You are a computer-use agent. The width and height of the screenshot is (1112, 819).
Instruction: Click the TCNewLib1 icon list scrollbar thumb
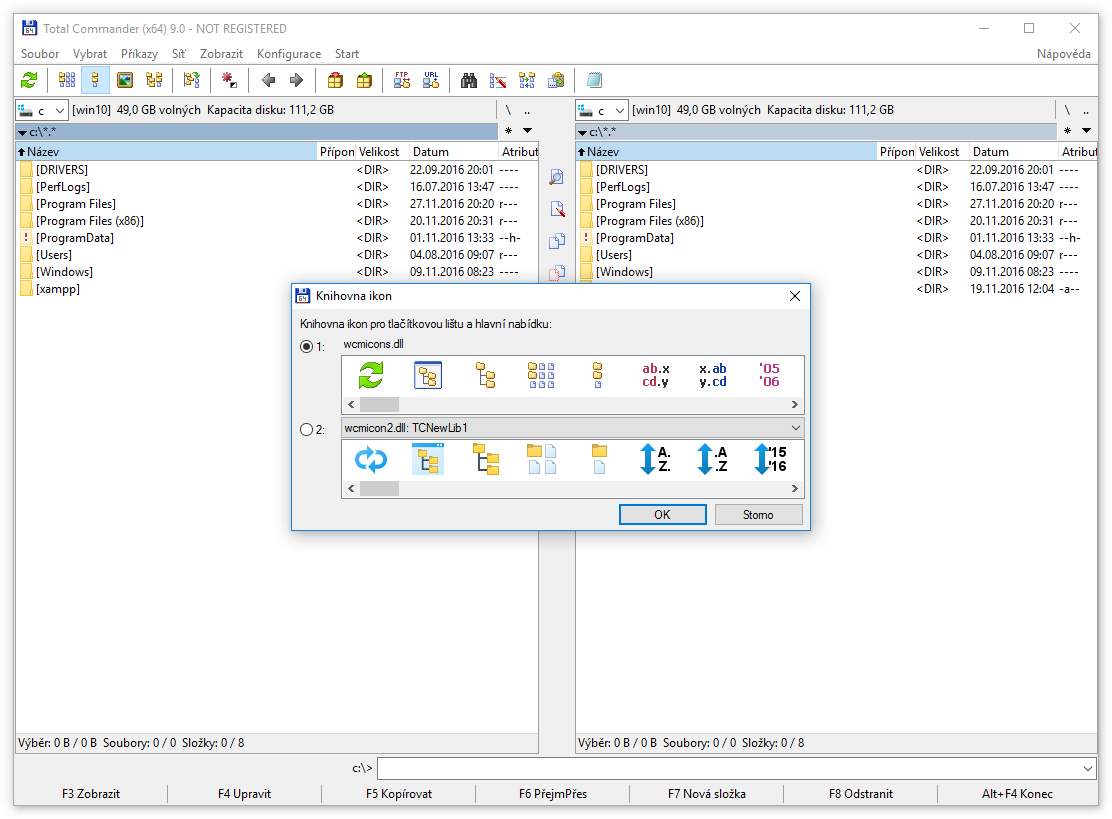pyautogui.click(x=379, y=489)
